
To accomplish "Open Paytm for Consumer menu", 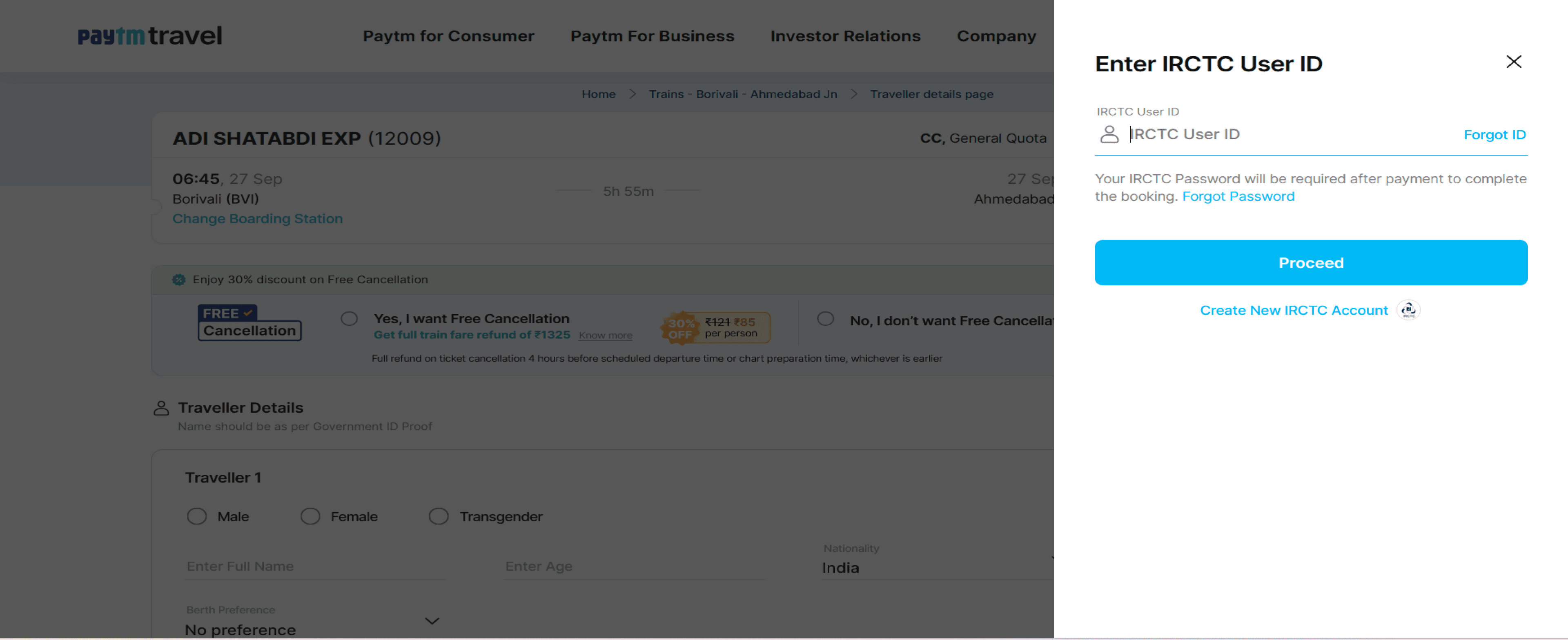I will tap(448, 36).
